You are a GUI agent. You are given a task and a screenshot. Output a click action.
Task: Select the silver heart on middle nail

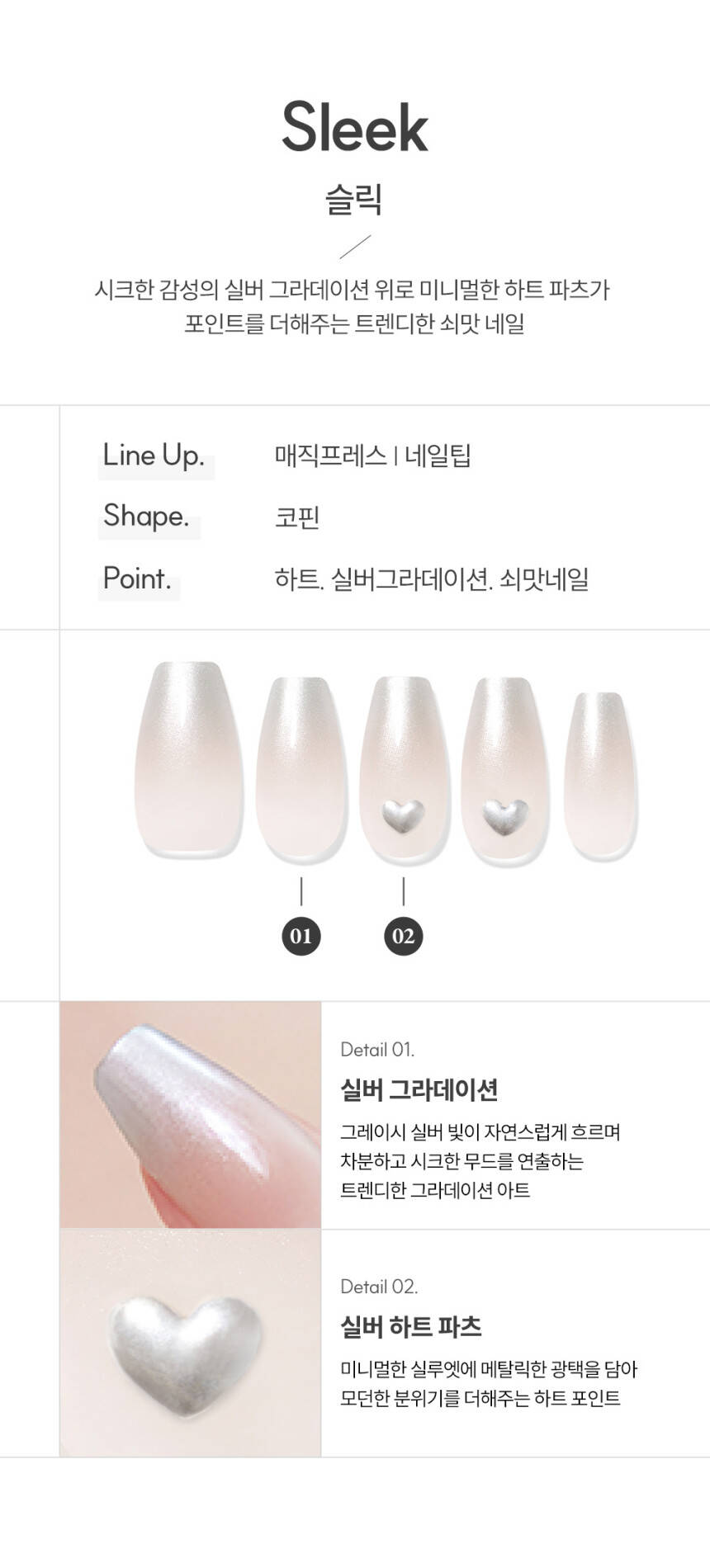coord(404,815)
